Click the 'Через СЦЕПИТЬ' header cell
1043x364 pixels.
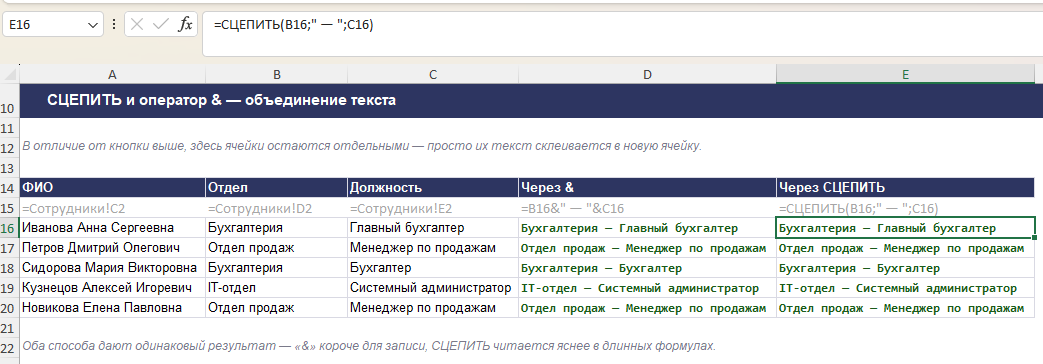[x=905, y=188]
